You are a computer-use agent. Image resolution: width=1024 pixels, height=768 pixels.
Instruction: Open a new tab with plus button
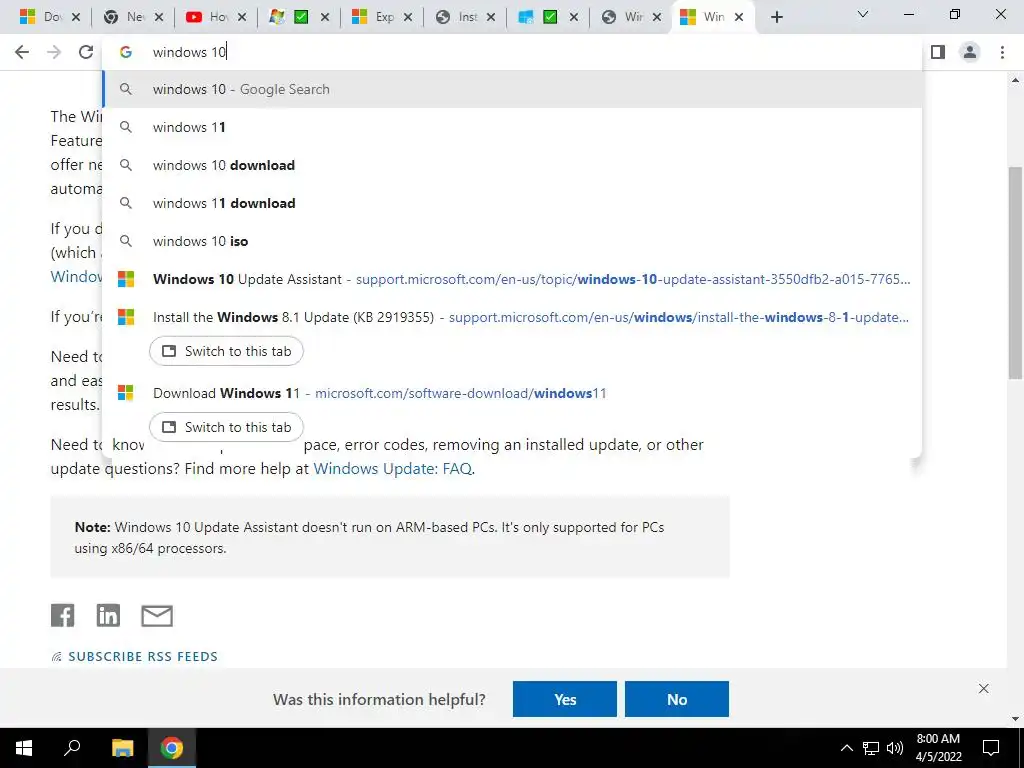click(x=776, y=18)
